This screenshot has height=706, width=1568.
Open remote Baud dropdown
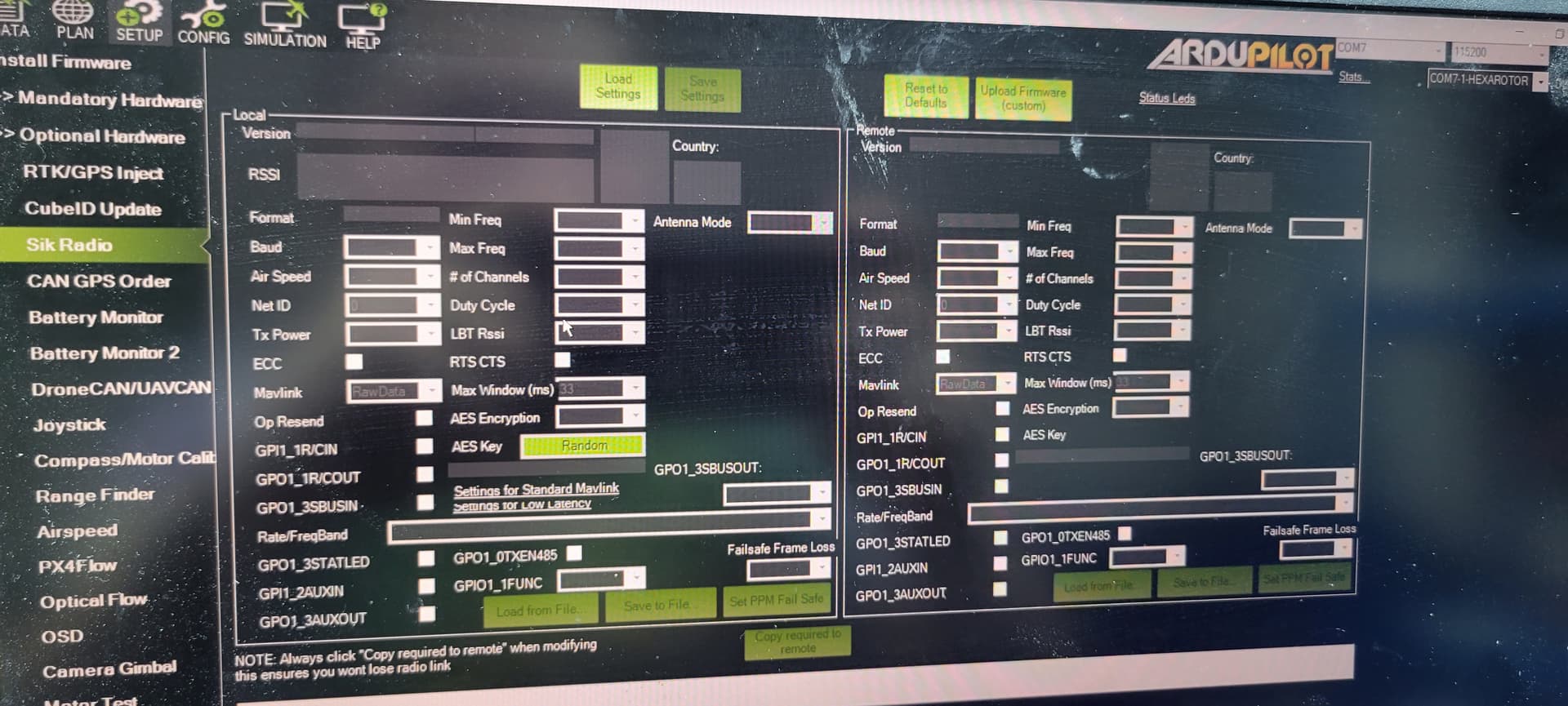[x=978, y=251]
